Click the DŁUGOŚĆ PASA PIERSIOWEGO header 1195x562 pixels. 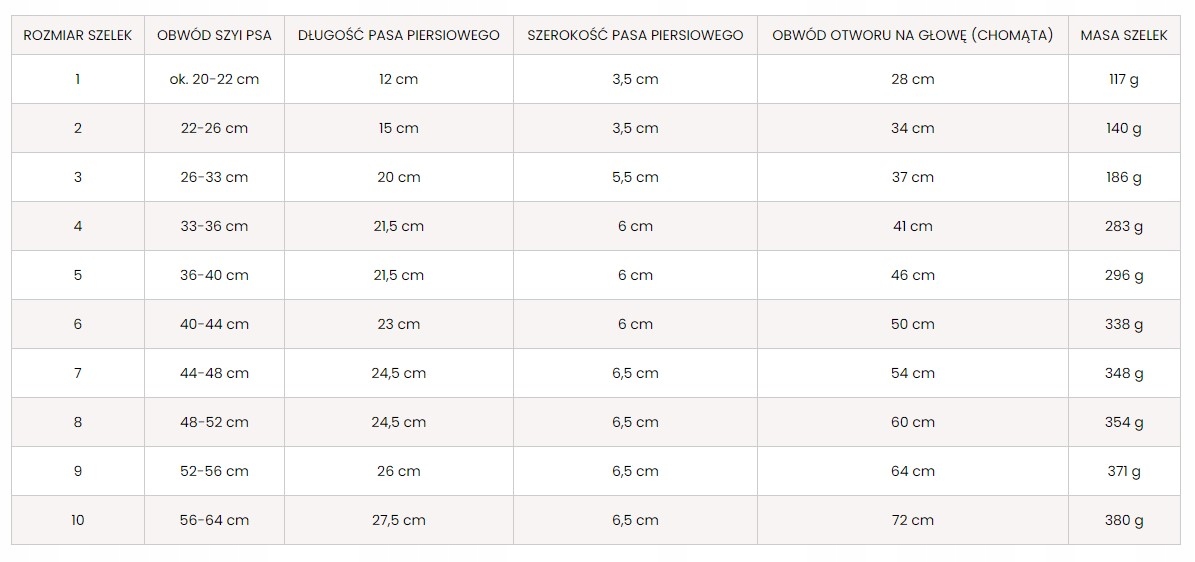coord(399,35)
